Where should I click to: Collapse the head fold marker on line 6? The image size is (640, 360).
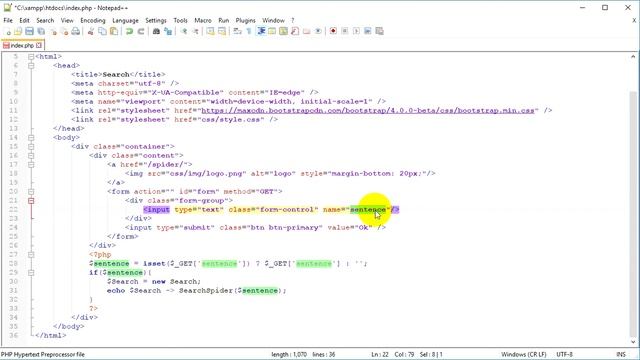pos(31,65)
